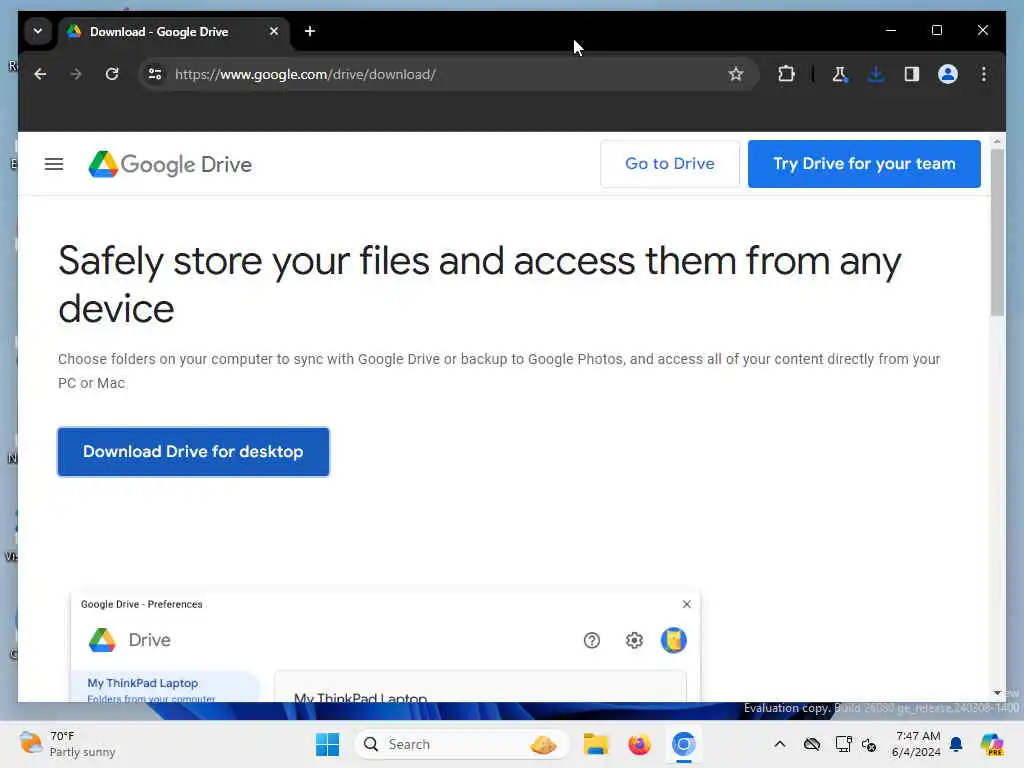Open Chrome three-dot menu
The image size is (1024, 768).
[x=984, y=74]
